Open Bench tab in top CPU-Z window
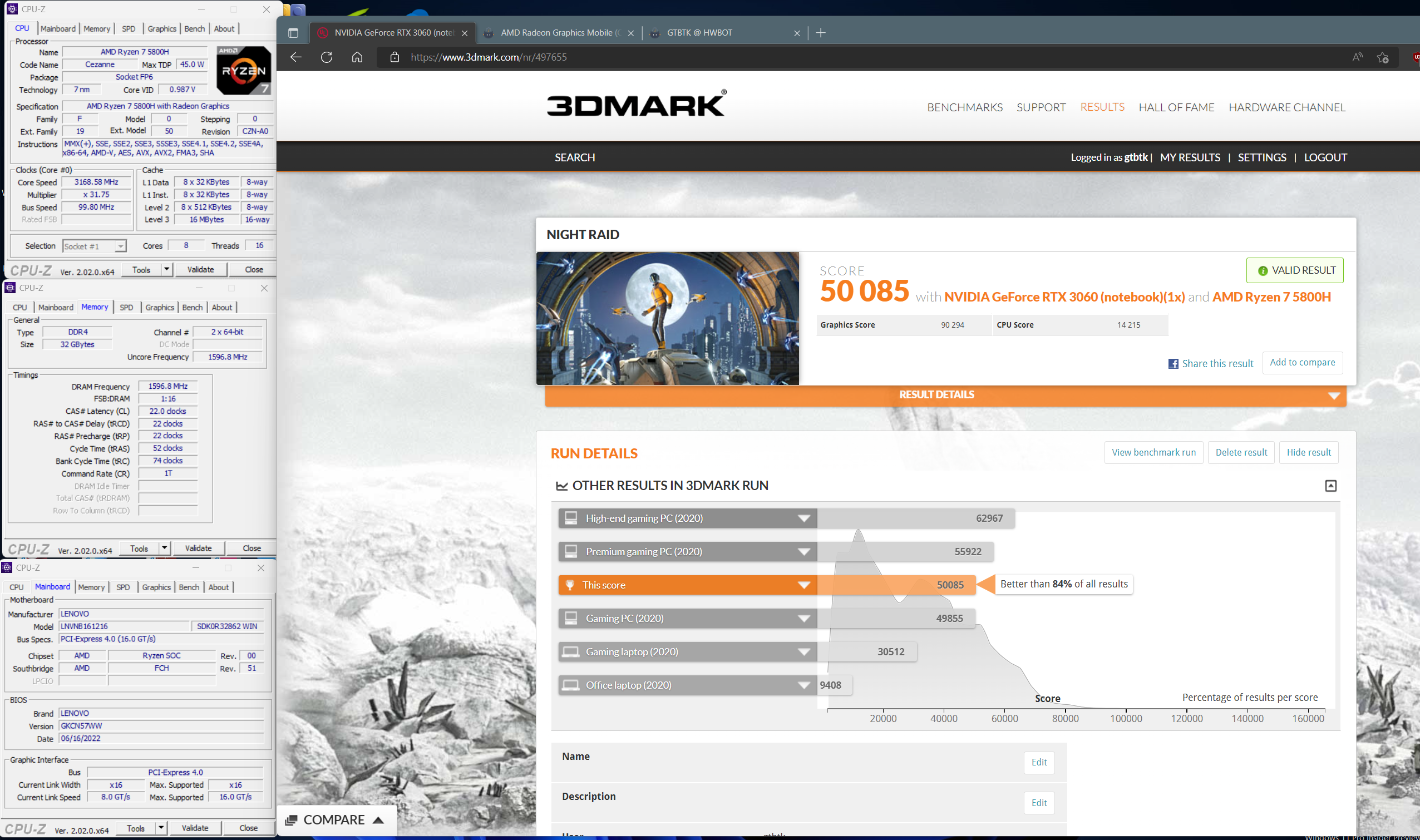This screenshot has height=840, width=1420. (x=195, y=28)
